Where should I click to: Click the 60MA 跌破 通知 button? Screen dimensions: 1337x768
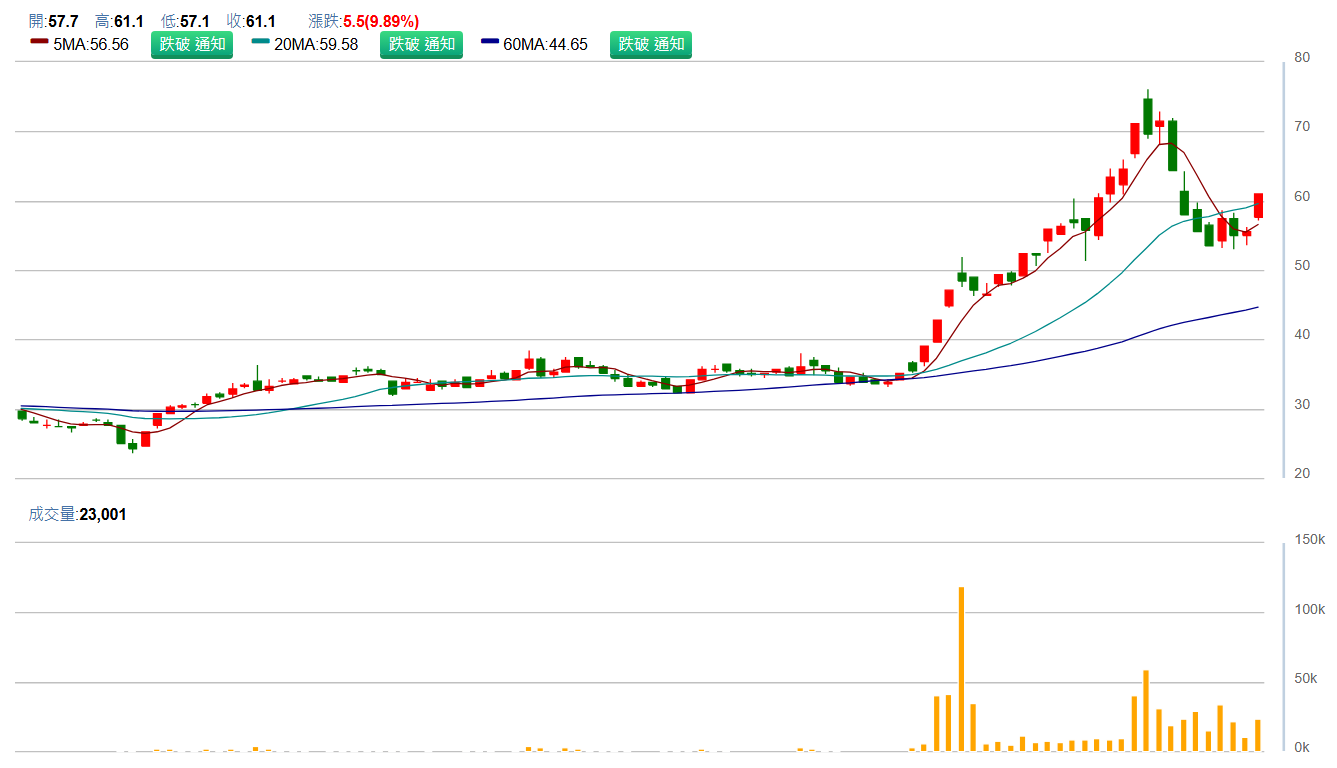click(651, 44)
